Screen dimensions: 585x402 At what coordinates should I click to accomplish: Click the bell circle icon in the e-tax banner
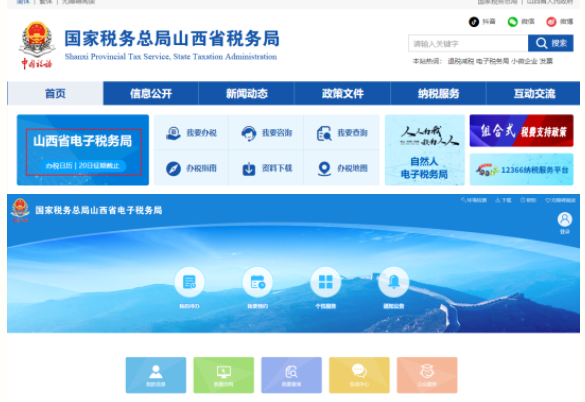click(394, 281)
